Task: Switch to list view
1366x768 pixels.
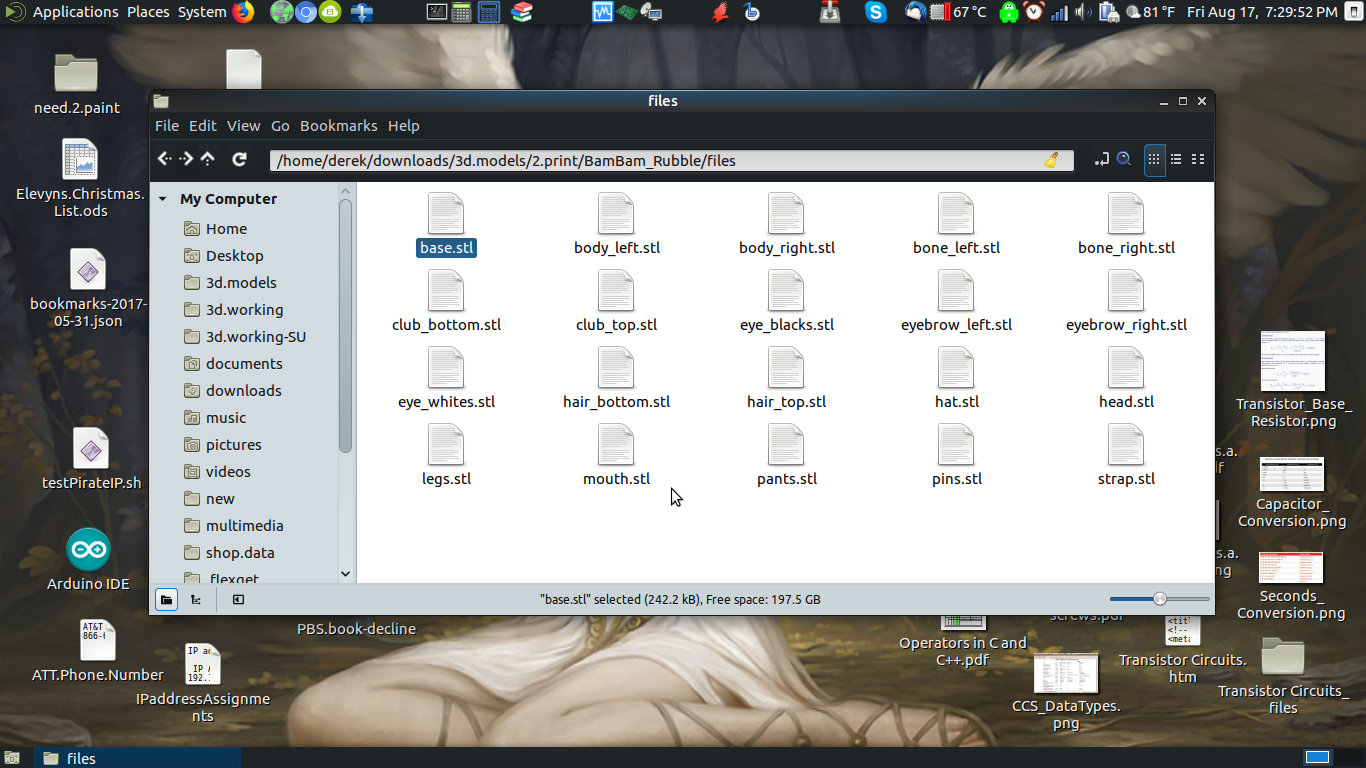Action: pos(1176,159)
